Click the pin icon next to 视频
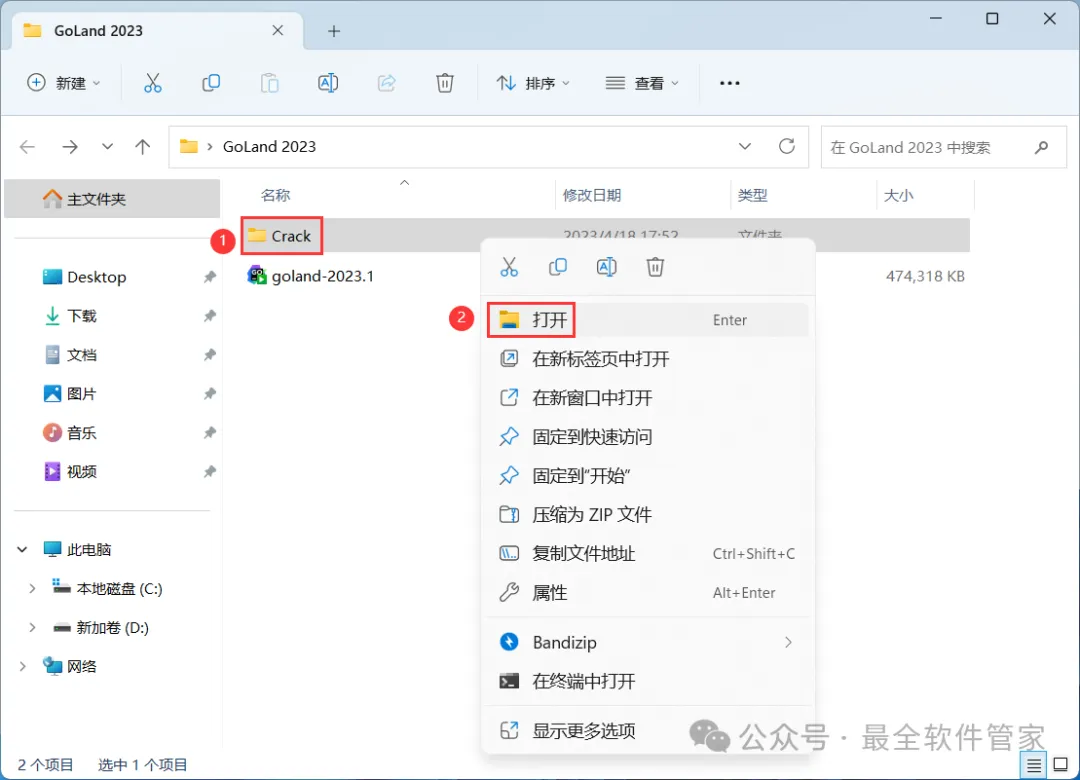This screenshot has height=780, width=1080. pos(209,472)
